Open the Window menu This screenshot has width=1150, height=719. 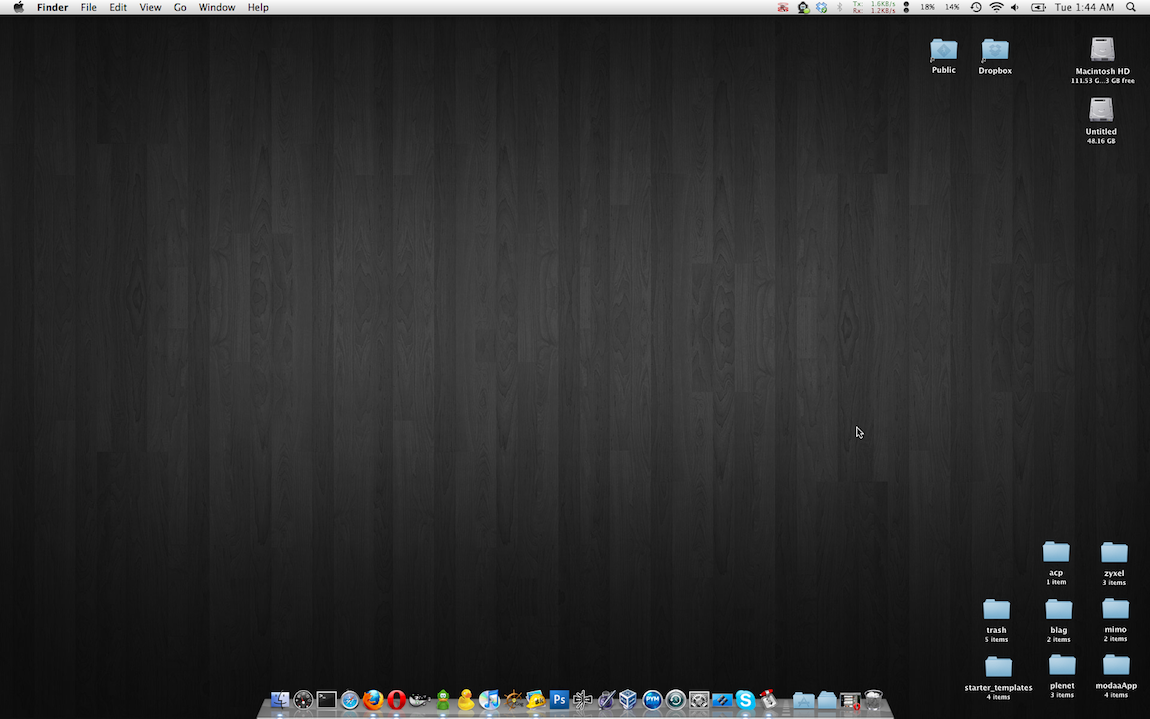(x=217, y=7)
